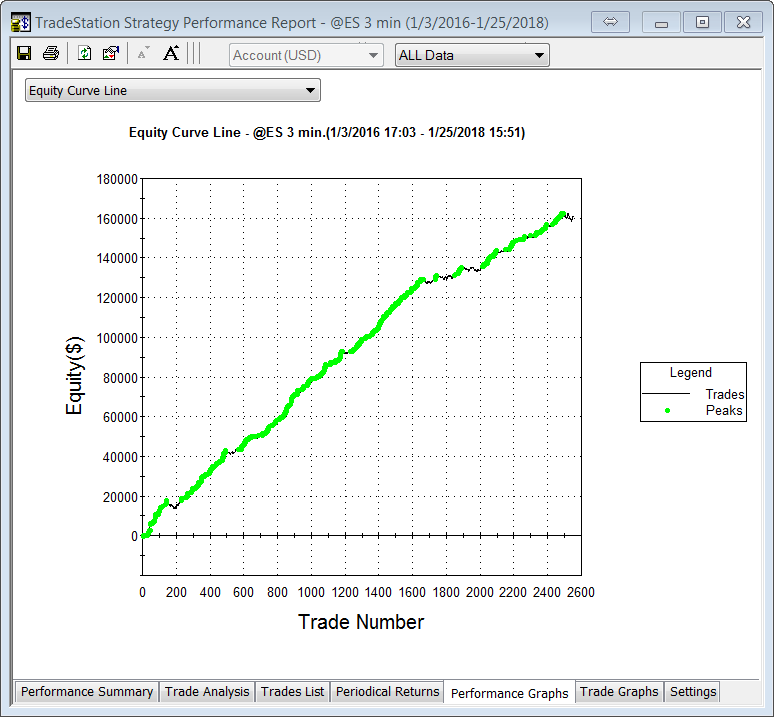Open the report properties icon
Image resolution: width=774 pixels, height=717 pixels.
coord(110,54)
